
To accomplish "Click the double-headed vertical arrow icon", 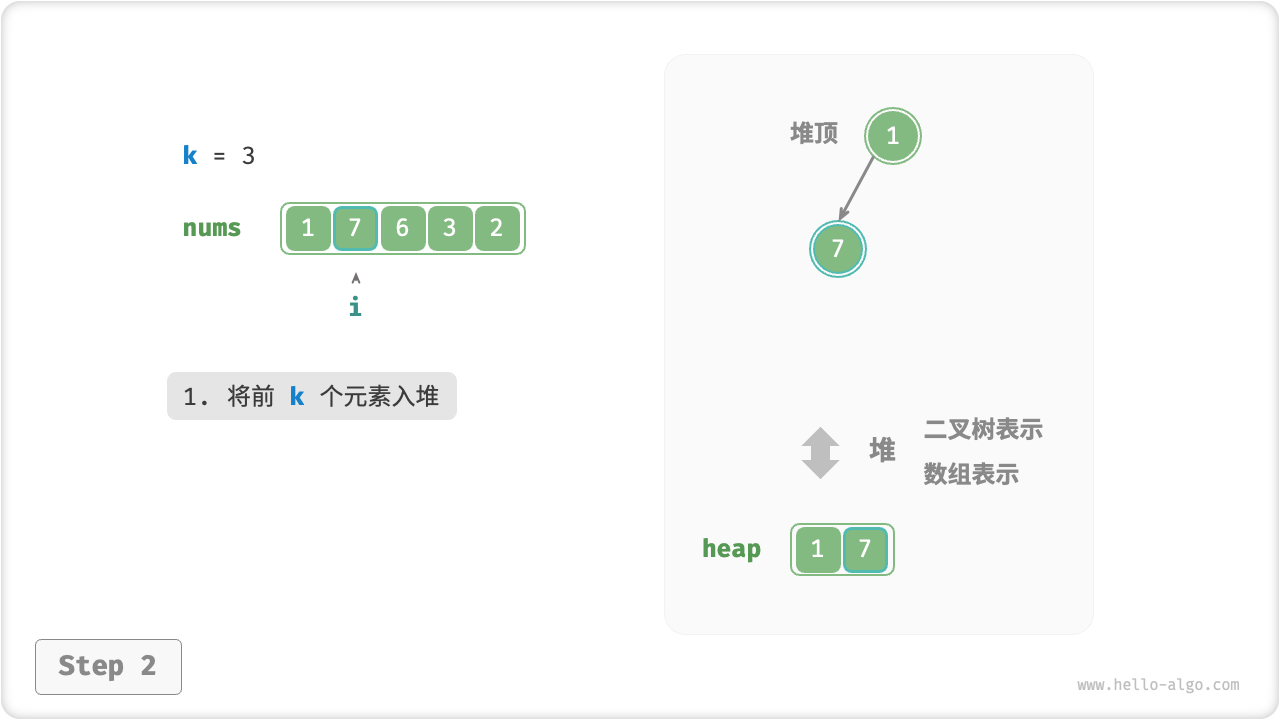I will (820, 453).
